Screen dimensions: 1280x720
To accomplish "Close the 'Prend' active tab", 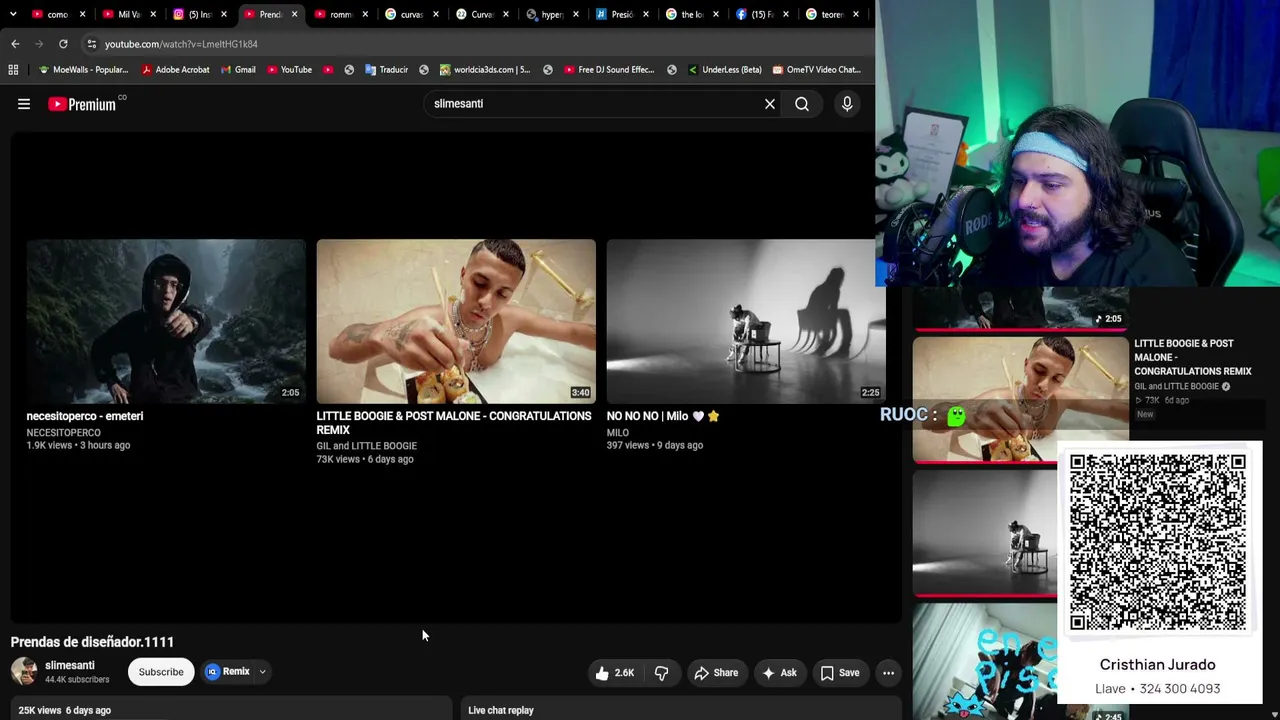I will coord(294,14).
